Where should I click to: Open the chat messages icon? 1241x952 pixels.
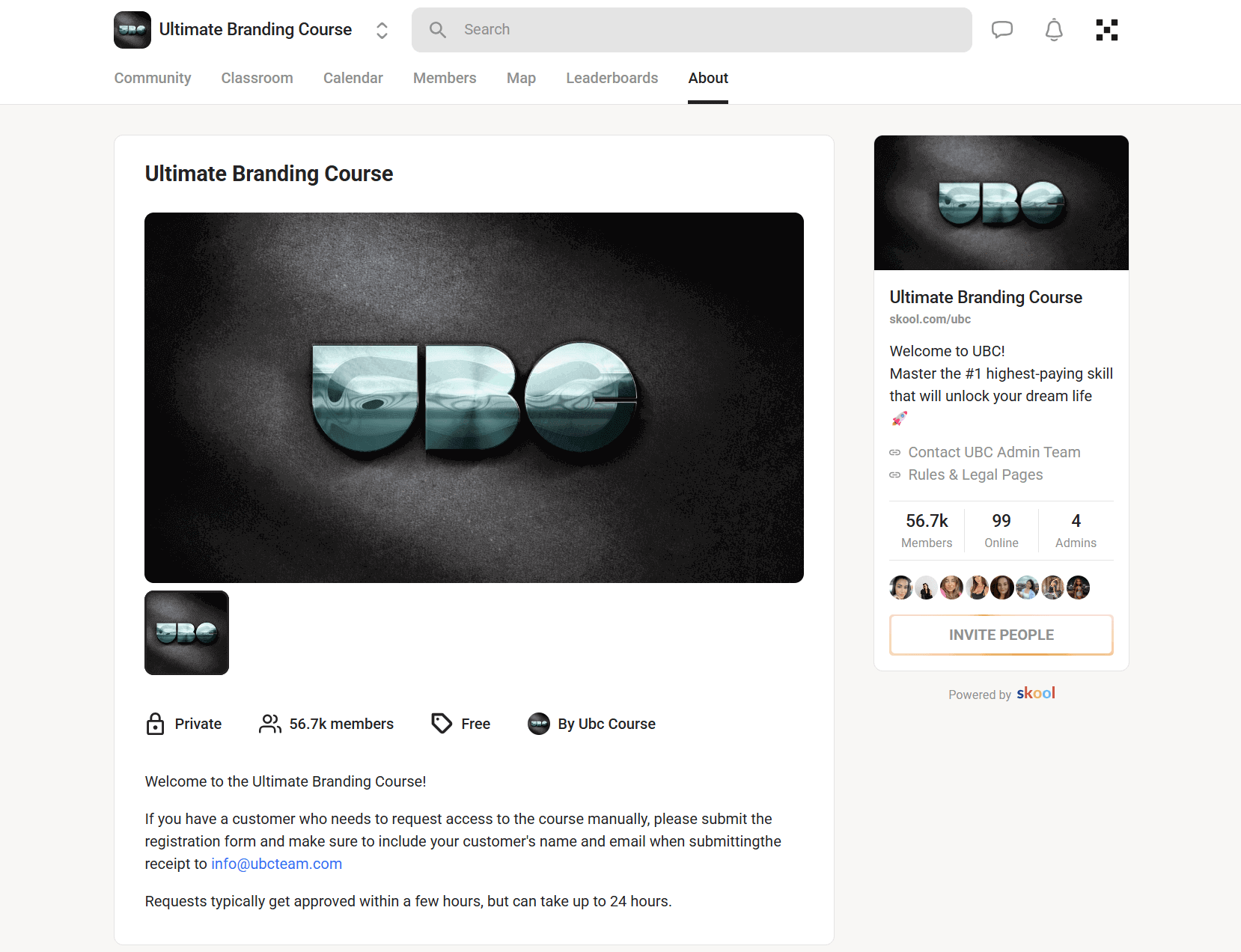click(x=1001, y=30)
